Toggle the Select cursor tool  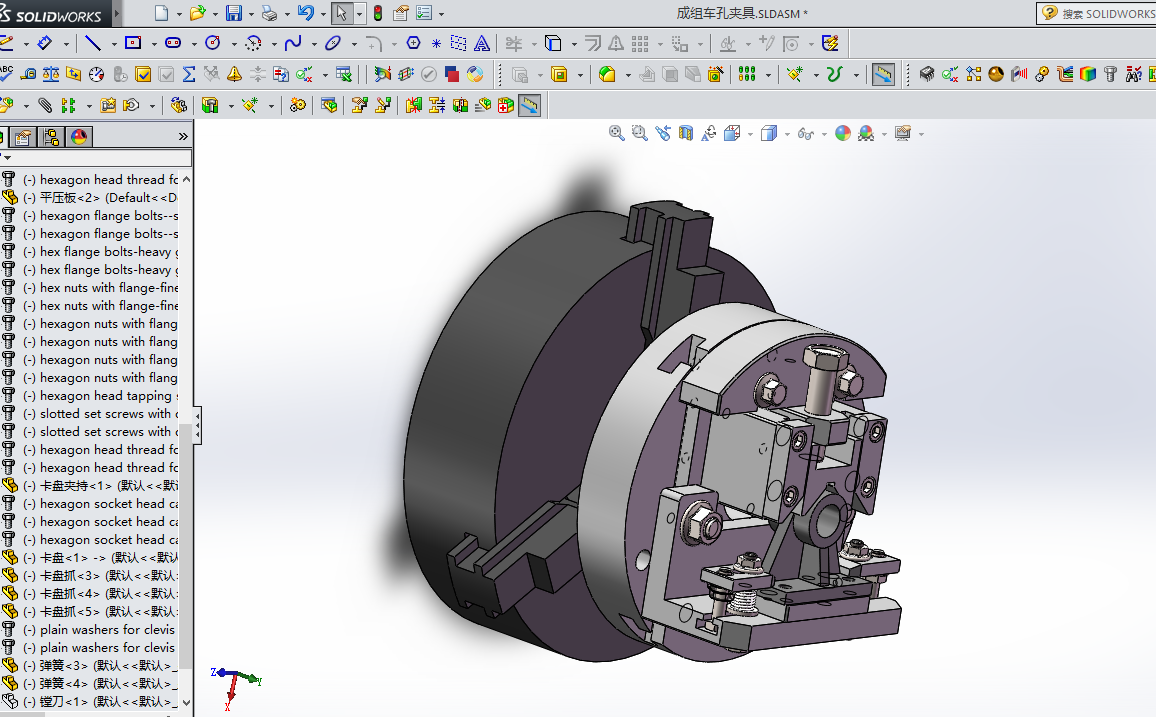click(x=342, y=13)
